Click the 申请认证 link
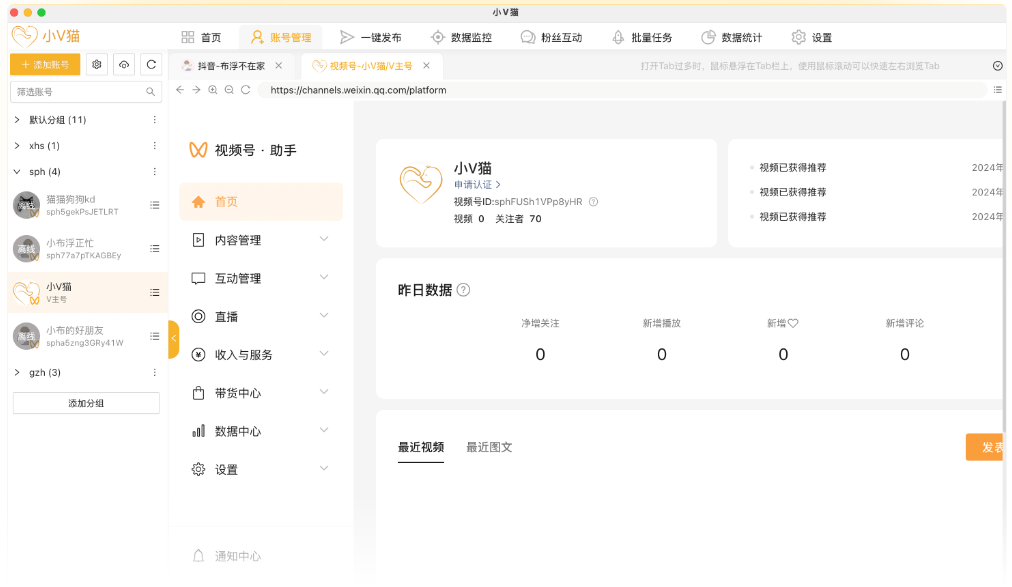Screen dimensions: 1012x587 click(x=477, y=184)
